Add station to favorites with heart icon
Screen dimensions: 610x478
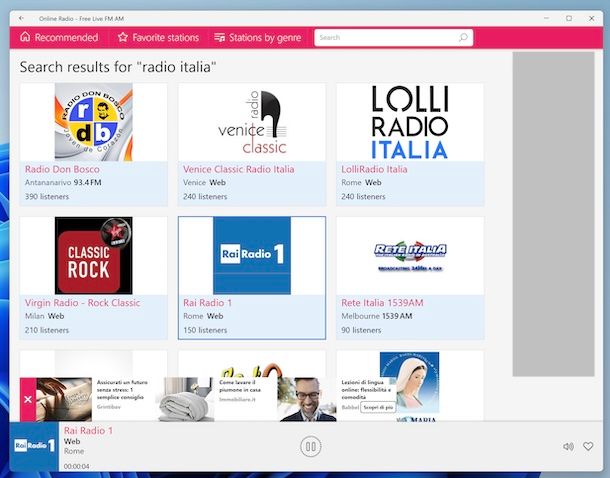[x=588, y=446]
